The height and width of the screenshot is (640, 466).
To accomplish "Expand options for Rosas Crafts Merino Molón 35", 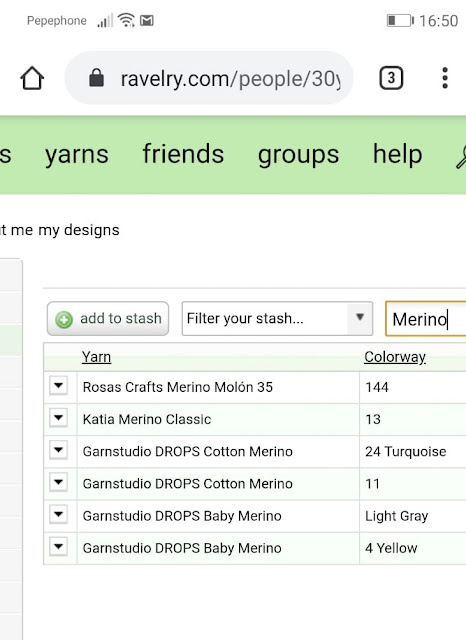I will [58, 386].
